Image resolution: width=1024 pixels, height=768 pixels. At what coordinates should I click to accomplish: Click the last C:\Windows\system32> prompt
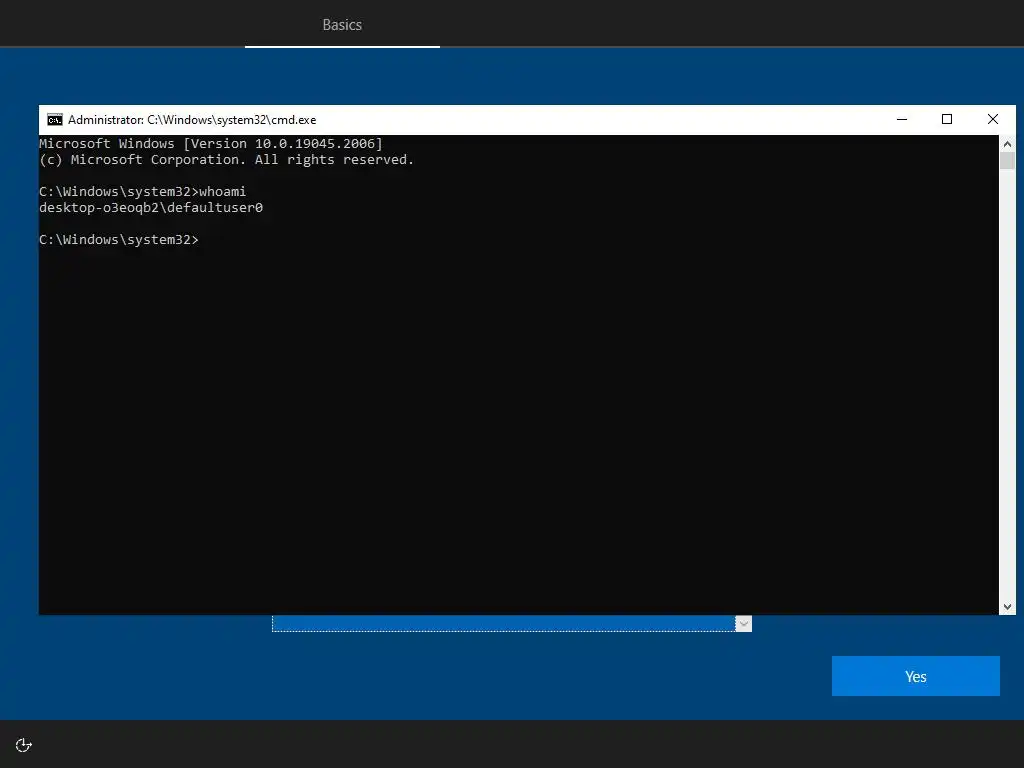119,240
